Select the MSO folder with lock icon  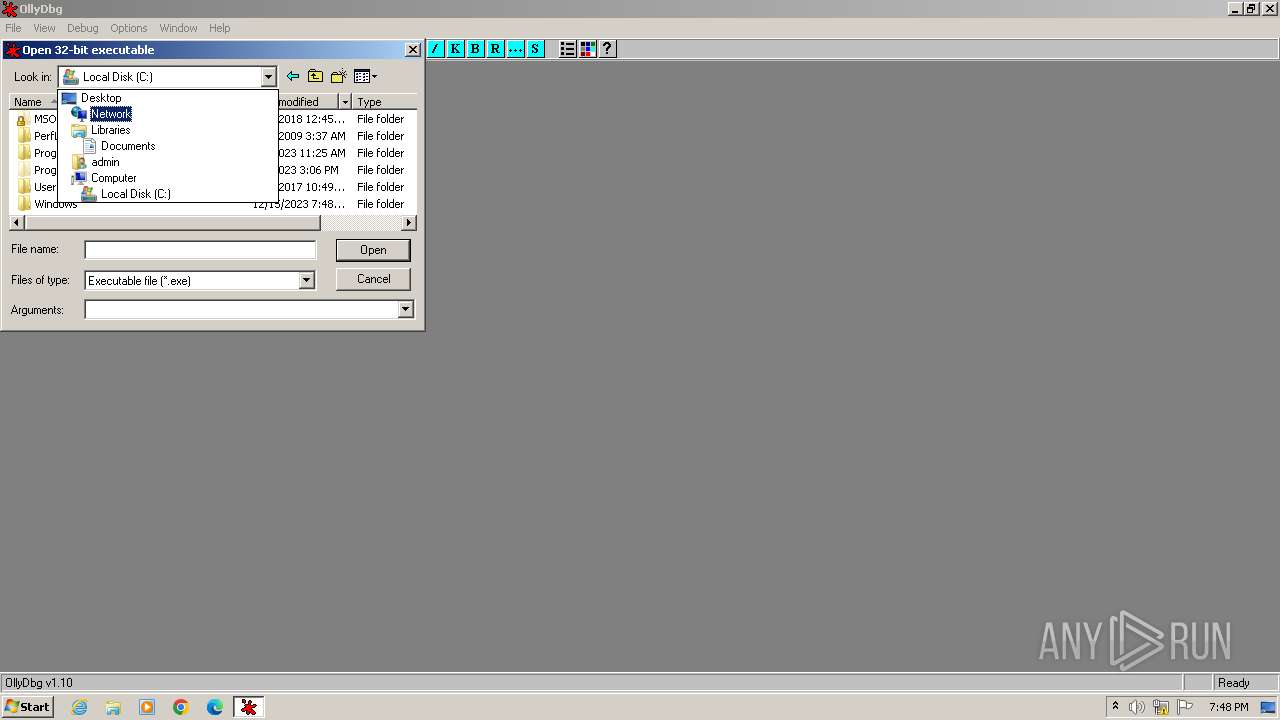coord(37,119)
